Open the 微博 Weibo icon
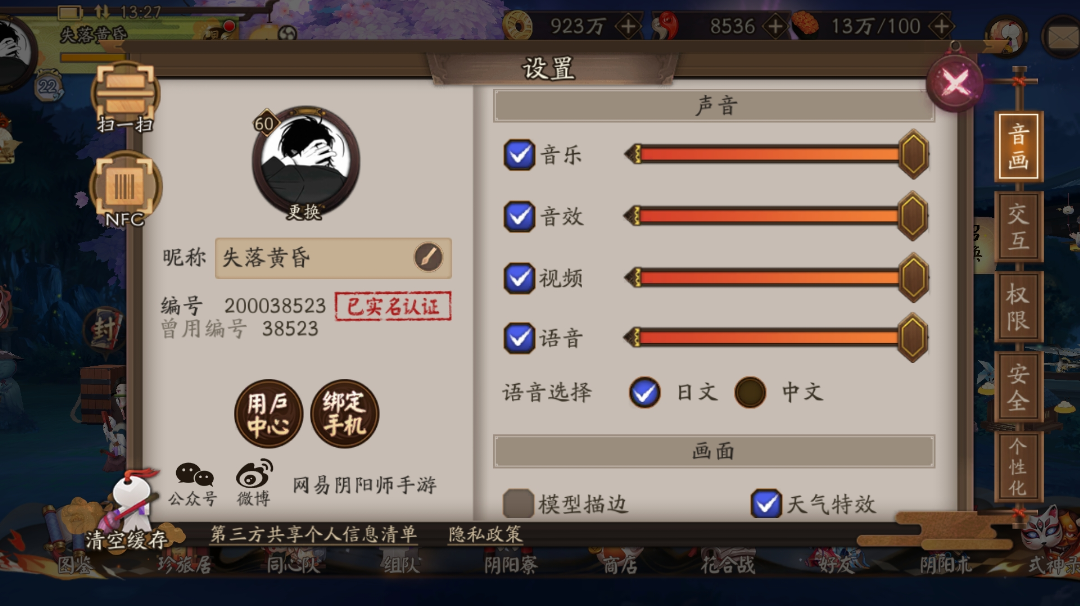This screenshot has width=1080, height=606. point(253,484)
